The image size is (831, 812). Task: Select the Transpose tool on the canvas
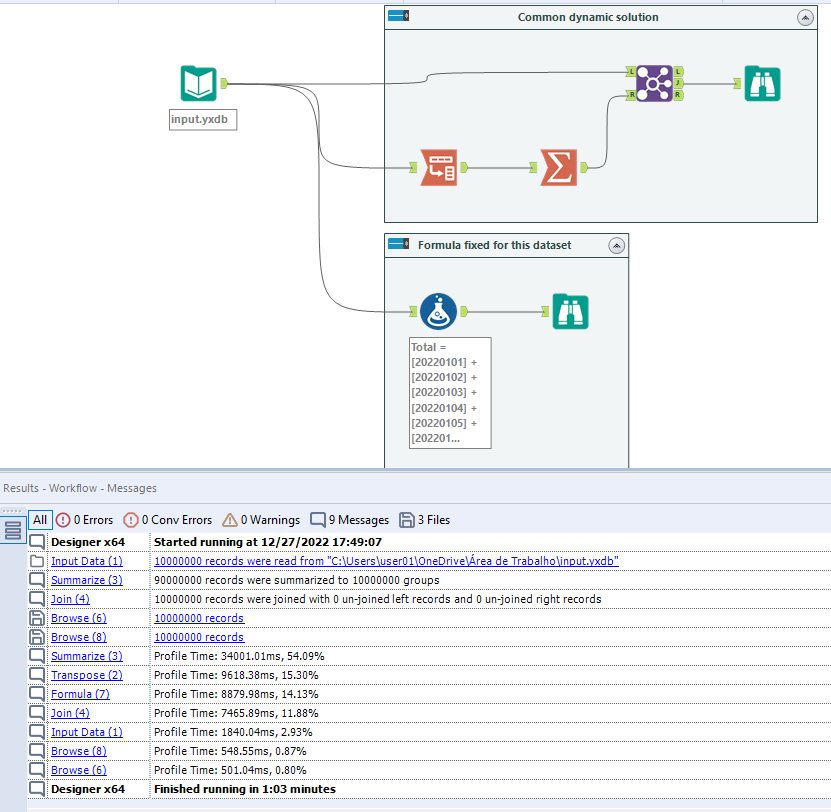tap(437, 168)
